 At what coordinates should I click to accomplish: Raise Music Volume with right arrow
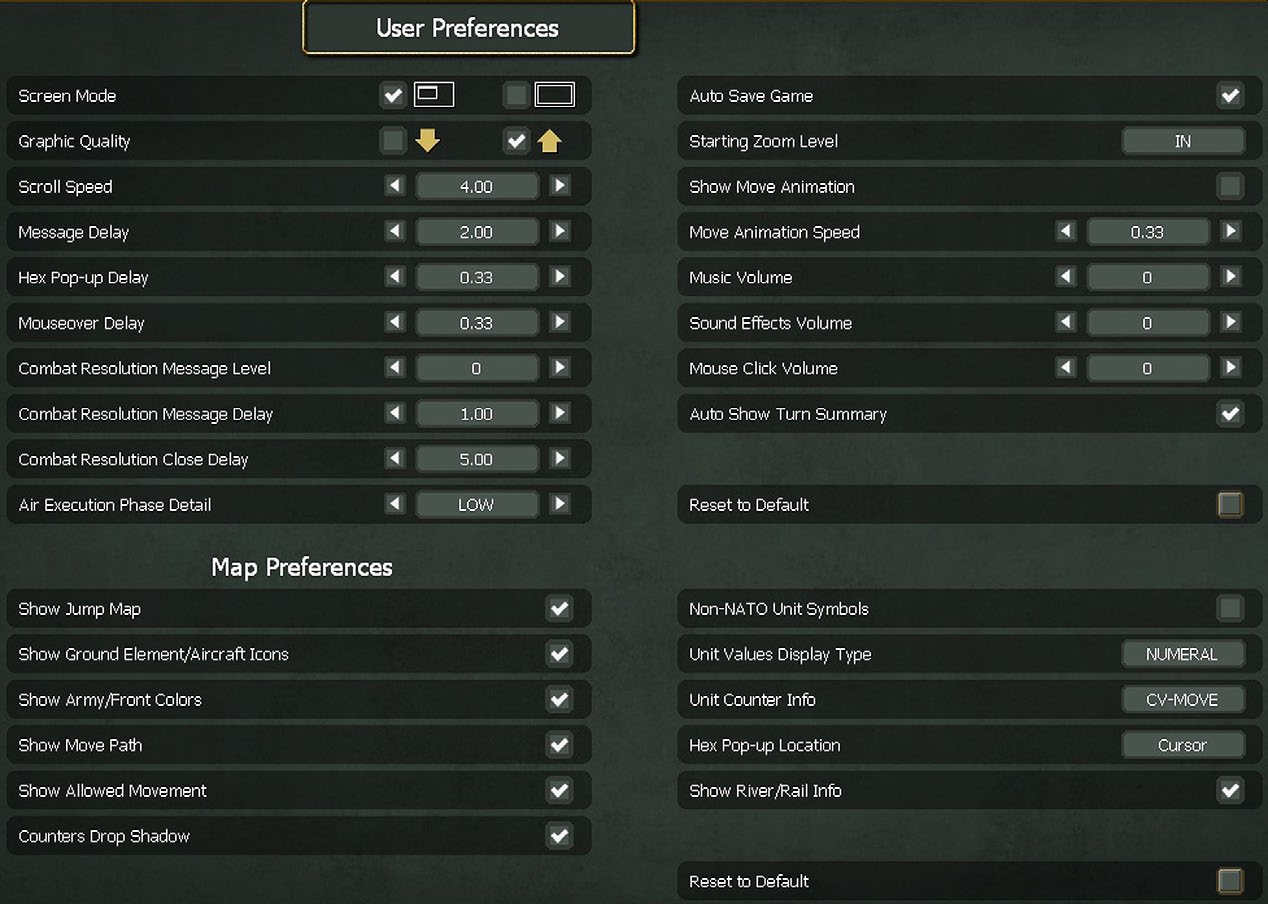point(1231,277)
